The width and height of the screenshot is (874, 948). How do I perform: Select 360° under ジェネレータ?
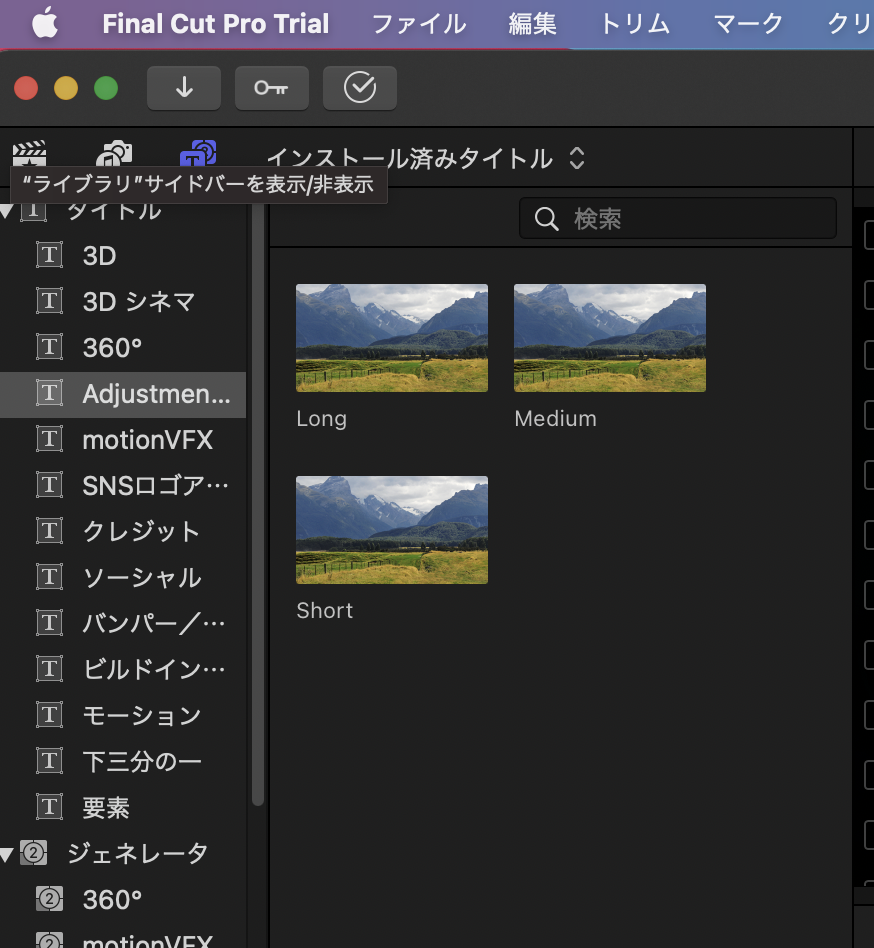[123, 899]
